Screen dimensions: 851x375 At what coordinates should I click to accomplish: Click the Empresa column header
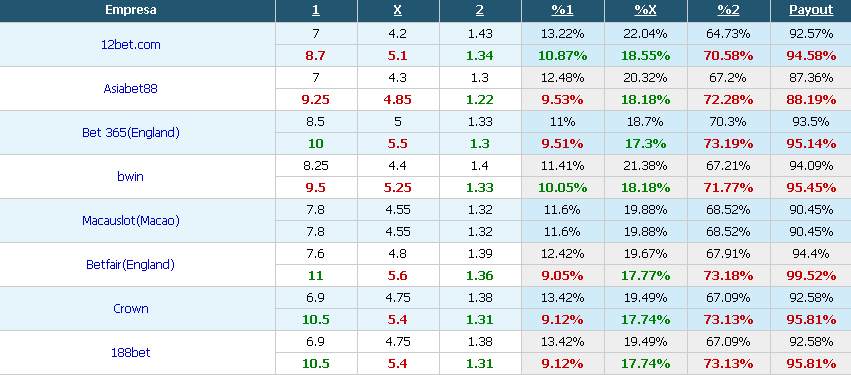[x=131, y=10]
